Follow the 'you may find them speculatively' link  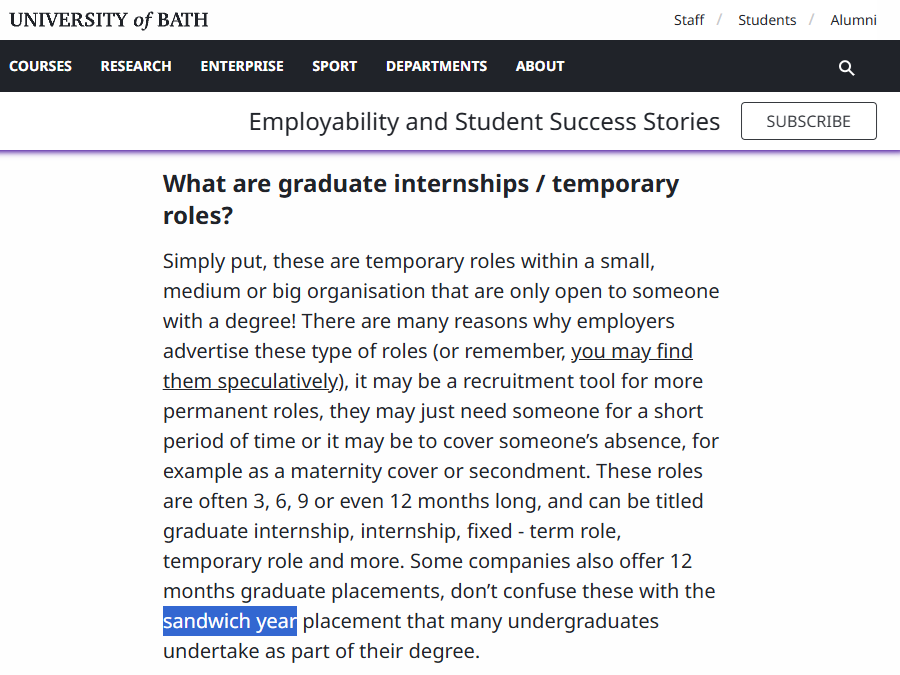(631, 352)
